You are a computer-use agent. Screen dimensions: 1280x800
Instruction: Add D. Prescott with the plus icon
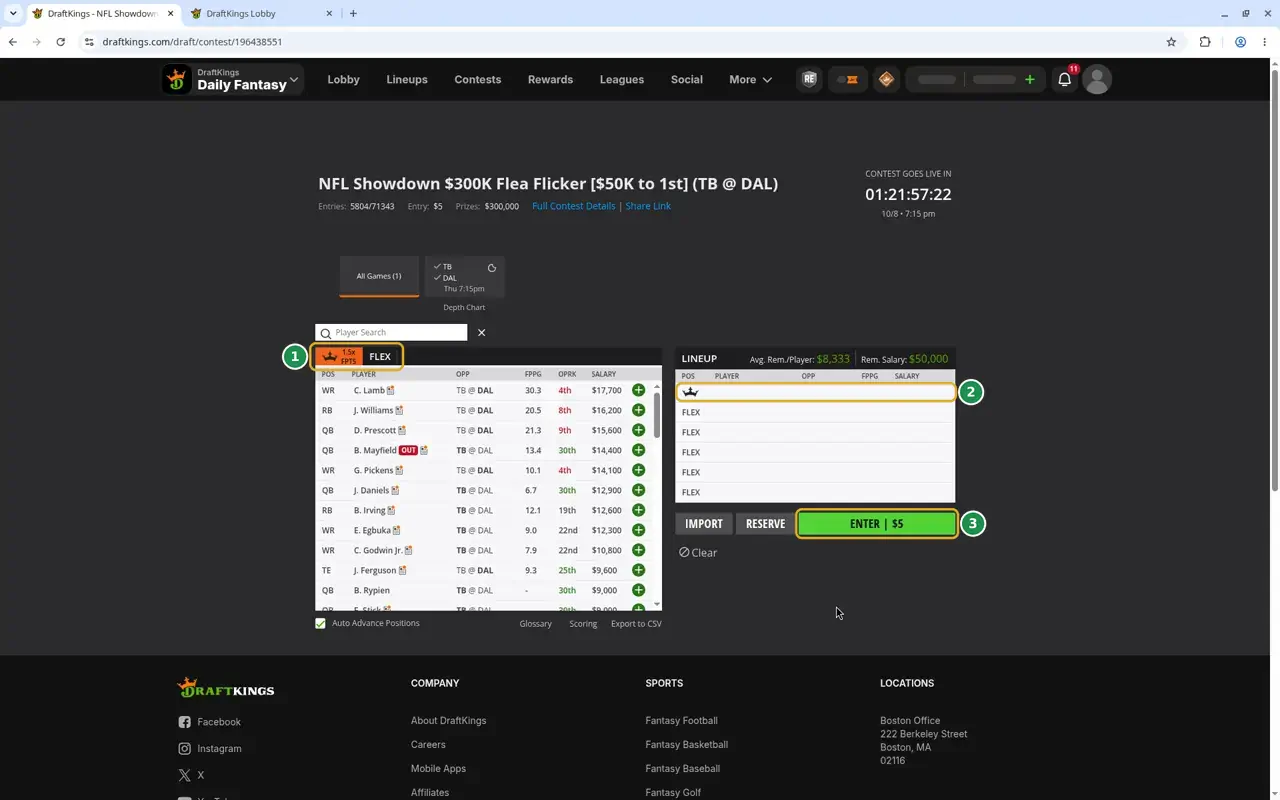(x=638, y=430)
